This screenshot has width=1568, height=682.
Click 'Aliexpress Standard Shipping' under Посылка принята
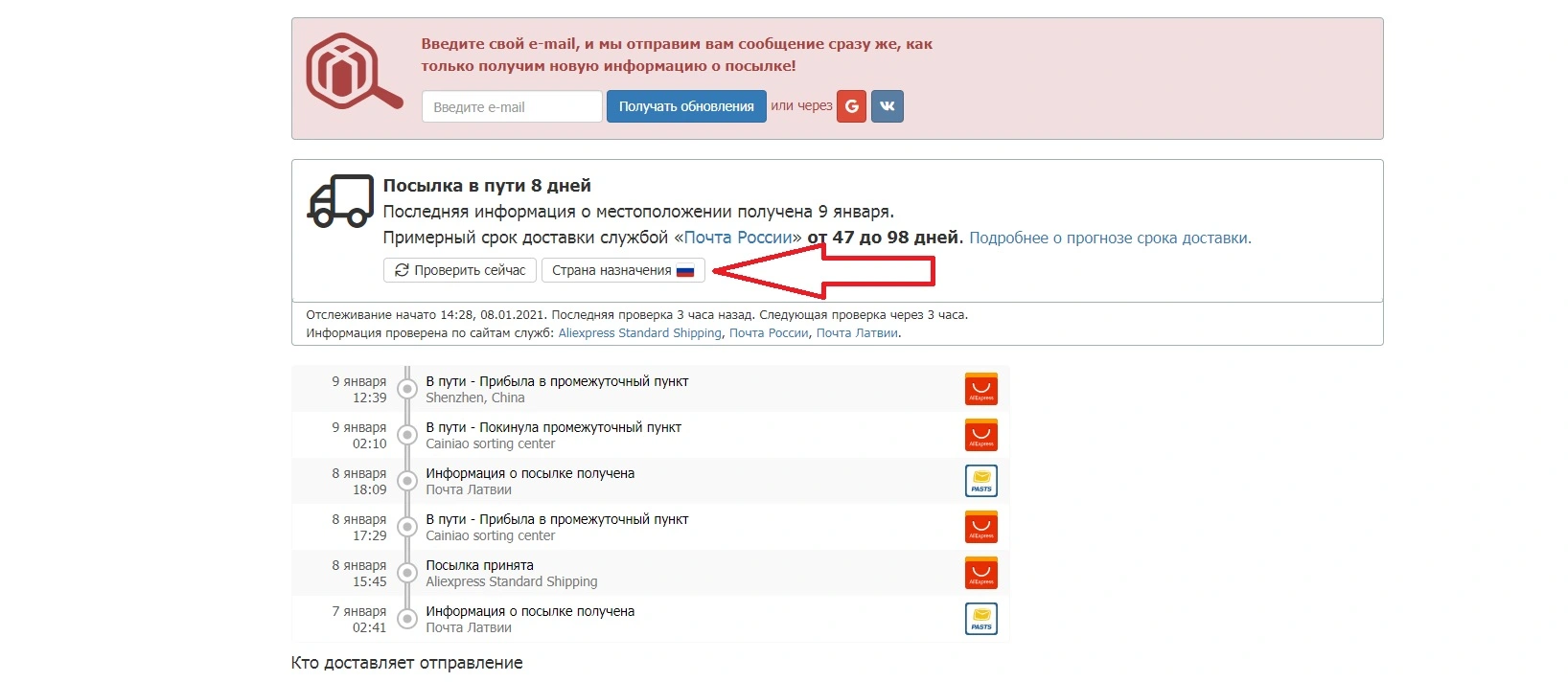point(511,581)
